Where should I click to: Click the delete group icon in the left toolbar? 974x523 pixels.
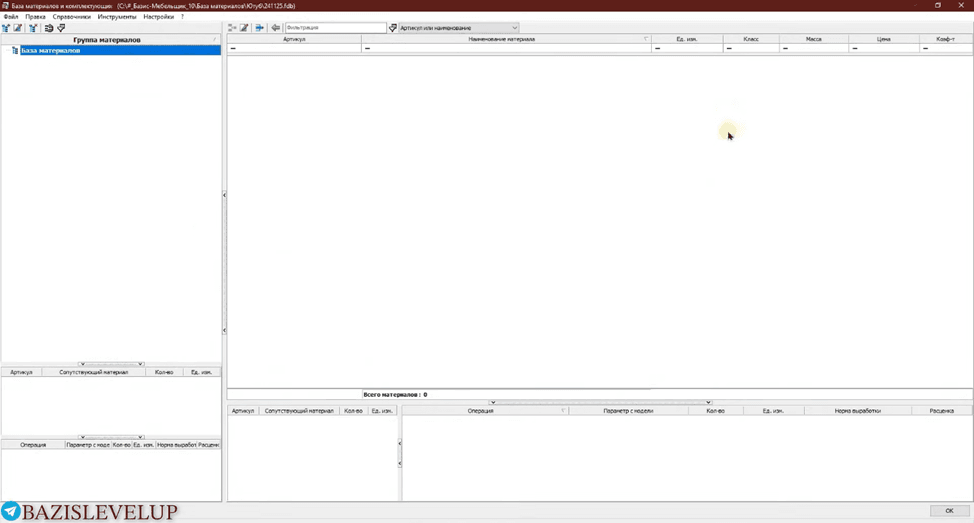point(33,28)
